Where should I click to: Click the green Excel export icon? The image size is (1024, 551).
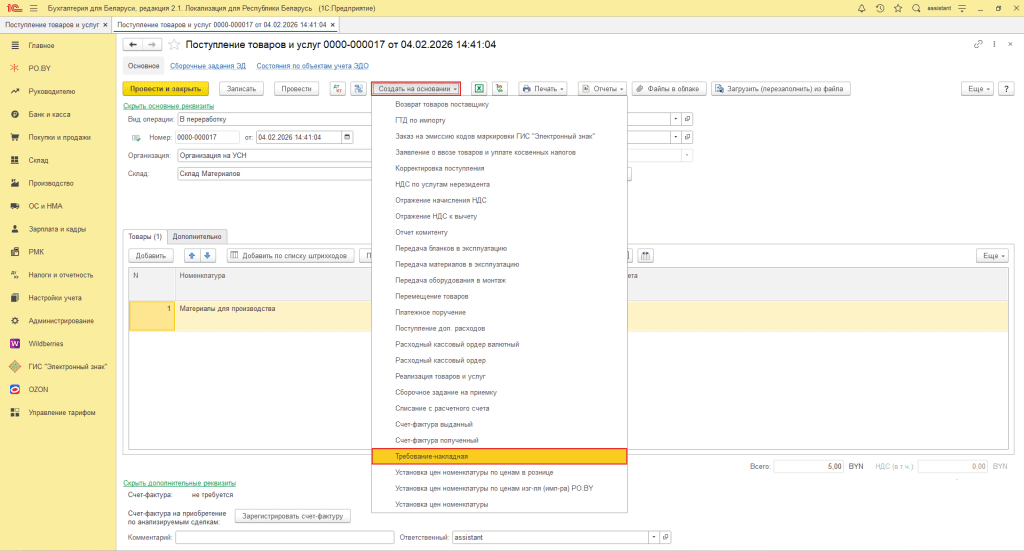pos(479,89)
